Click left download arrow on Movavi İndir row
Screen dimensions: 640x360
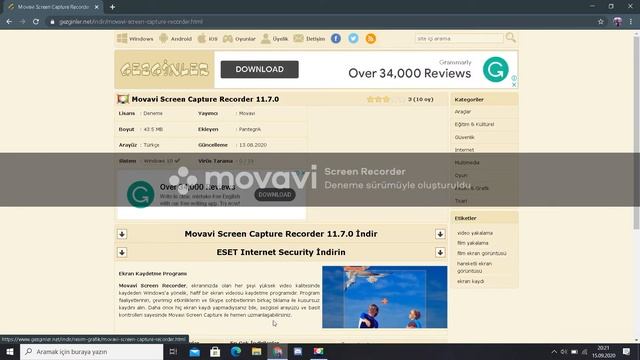point(122,234)
